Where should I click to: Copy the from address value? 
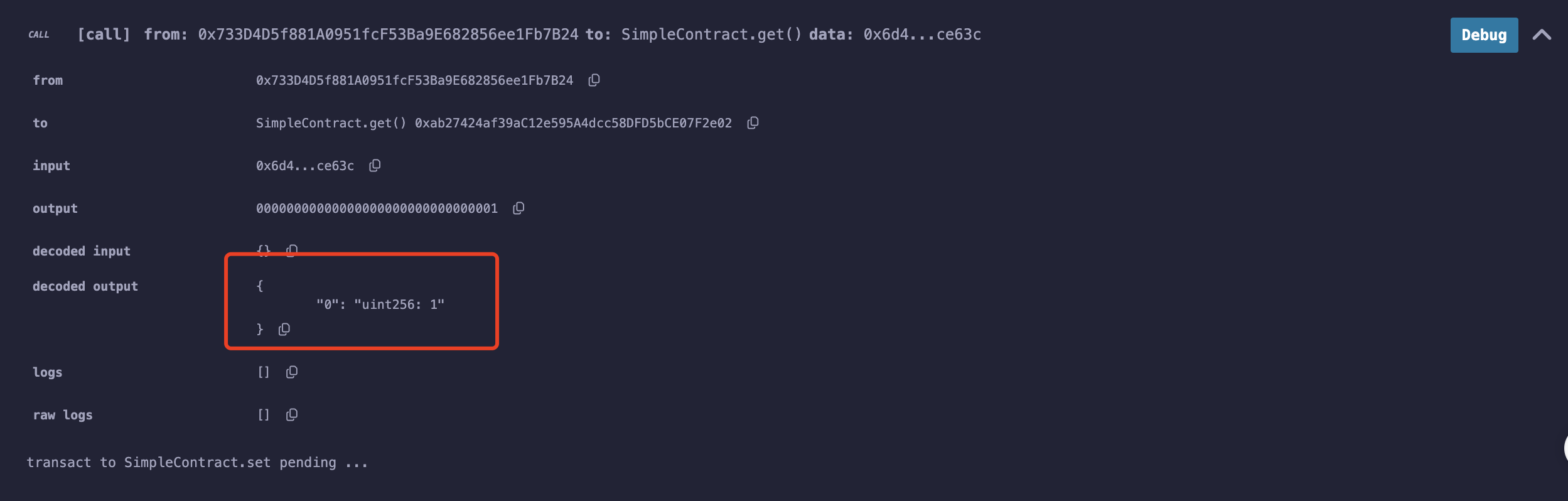[x=594, y=80]
